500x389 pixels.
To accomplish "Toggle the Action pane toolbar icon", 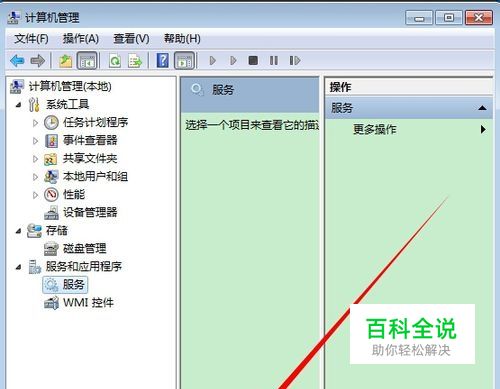I will coord(185,61).
